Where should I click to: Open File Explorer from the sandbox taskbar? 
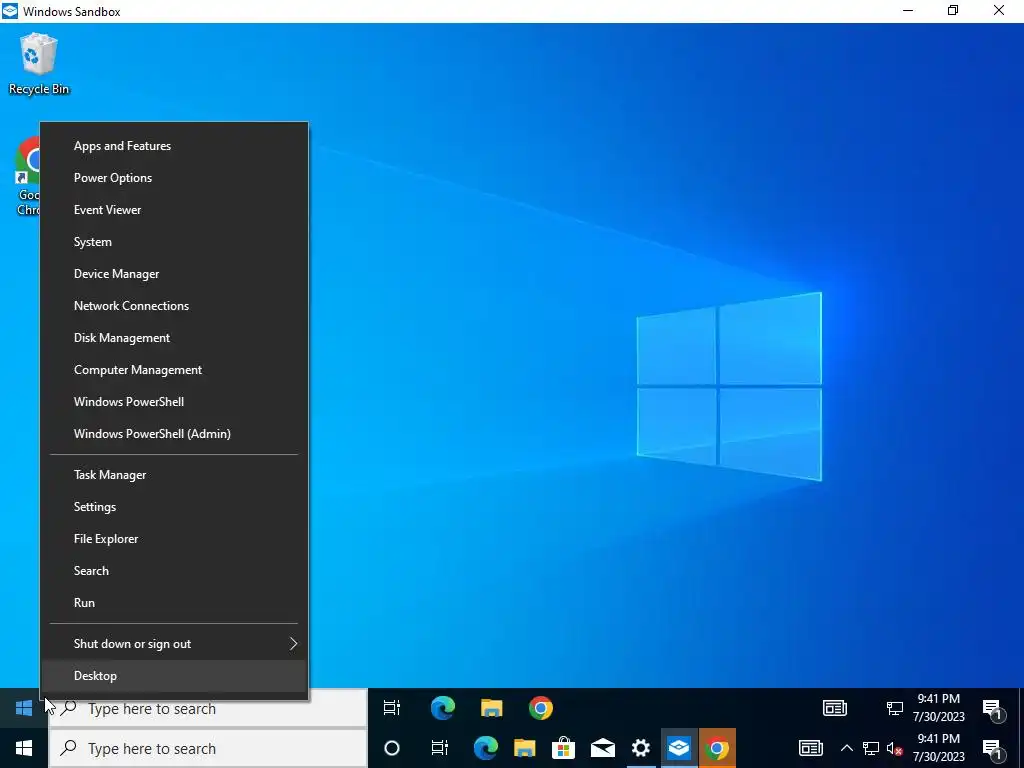point(492,708)
